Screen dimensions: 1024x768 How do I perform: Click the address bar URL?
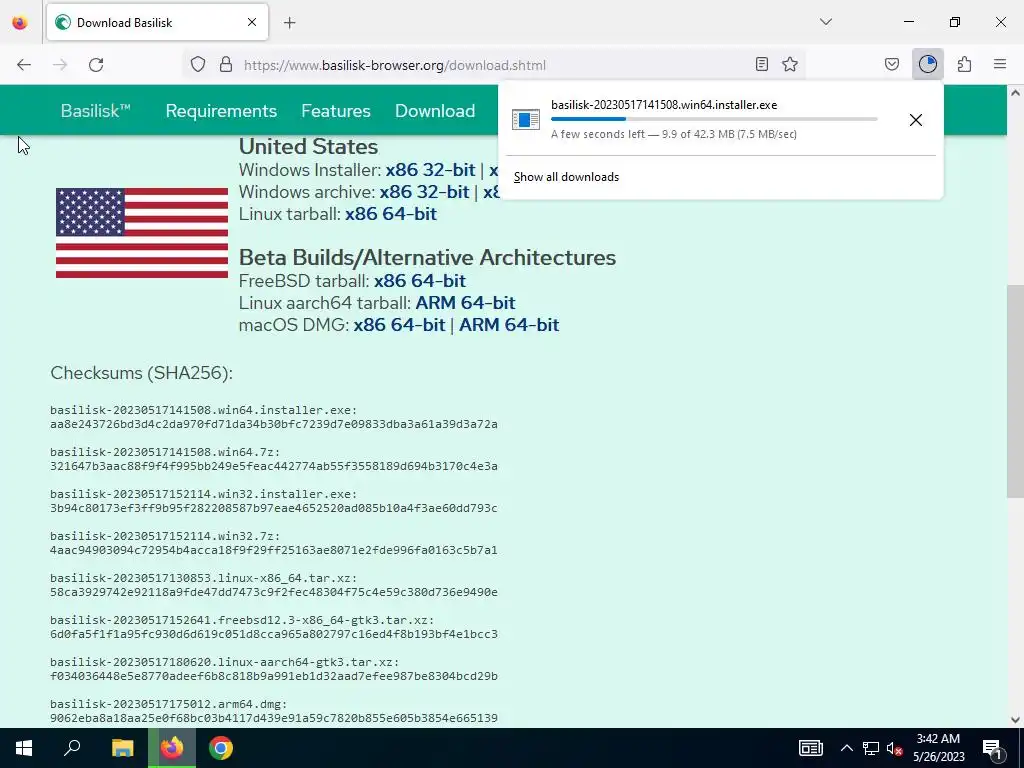point(394,65)
